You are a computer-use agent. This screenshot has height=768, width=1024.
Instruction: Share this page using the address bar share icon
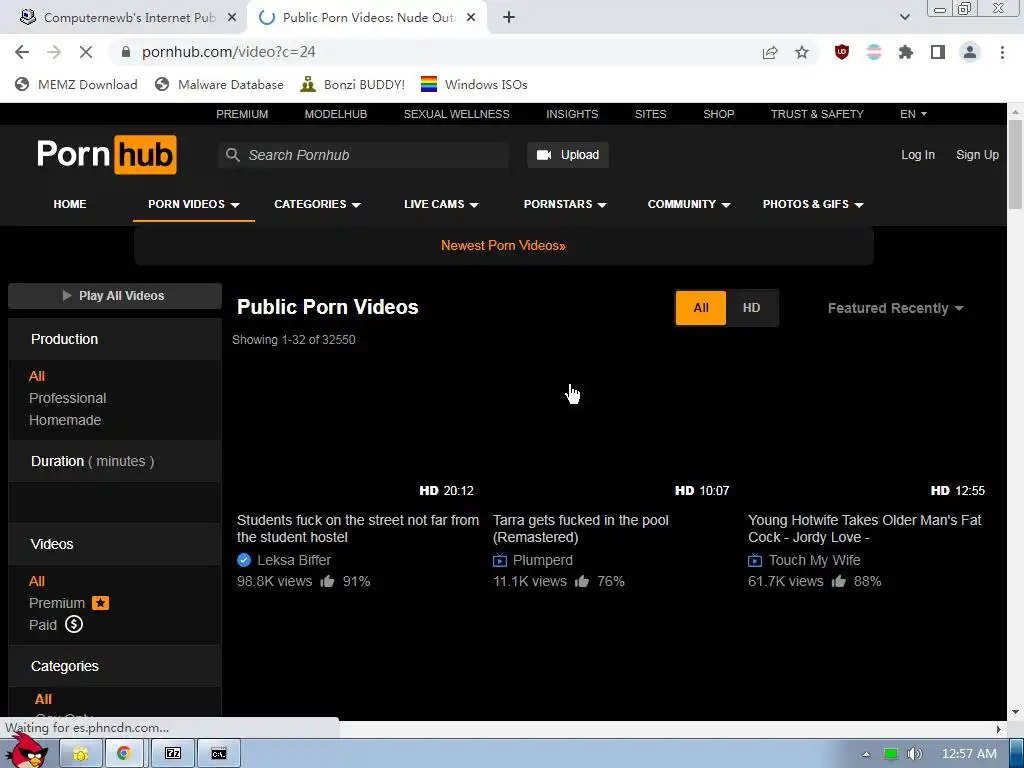pos(770,52)
